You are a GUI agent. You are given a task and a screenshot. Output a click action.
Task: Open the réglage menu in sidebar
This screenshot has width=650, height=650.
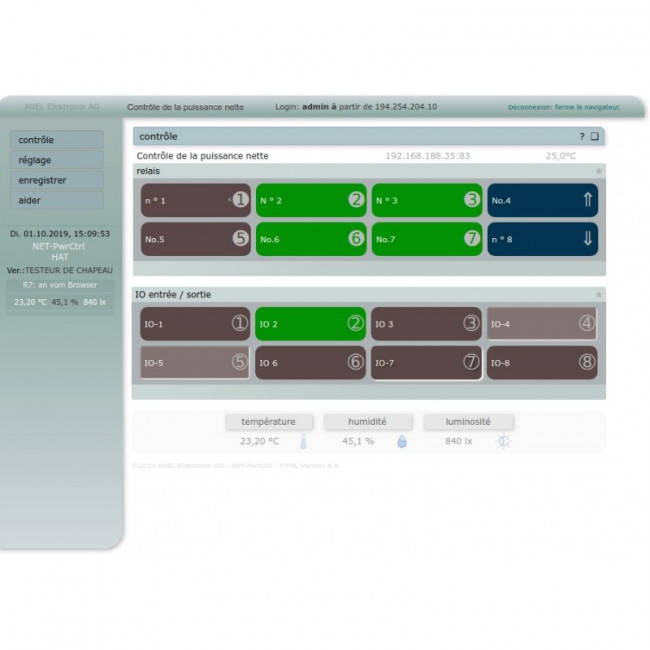tap(56, 160)
